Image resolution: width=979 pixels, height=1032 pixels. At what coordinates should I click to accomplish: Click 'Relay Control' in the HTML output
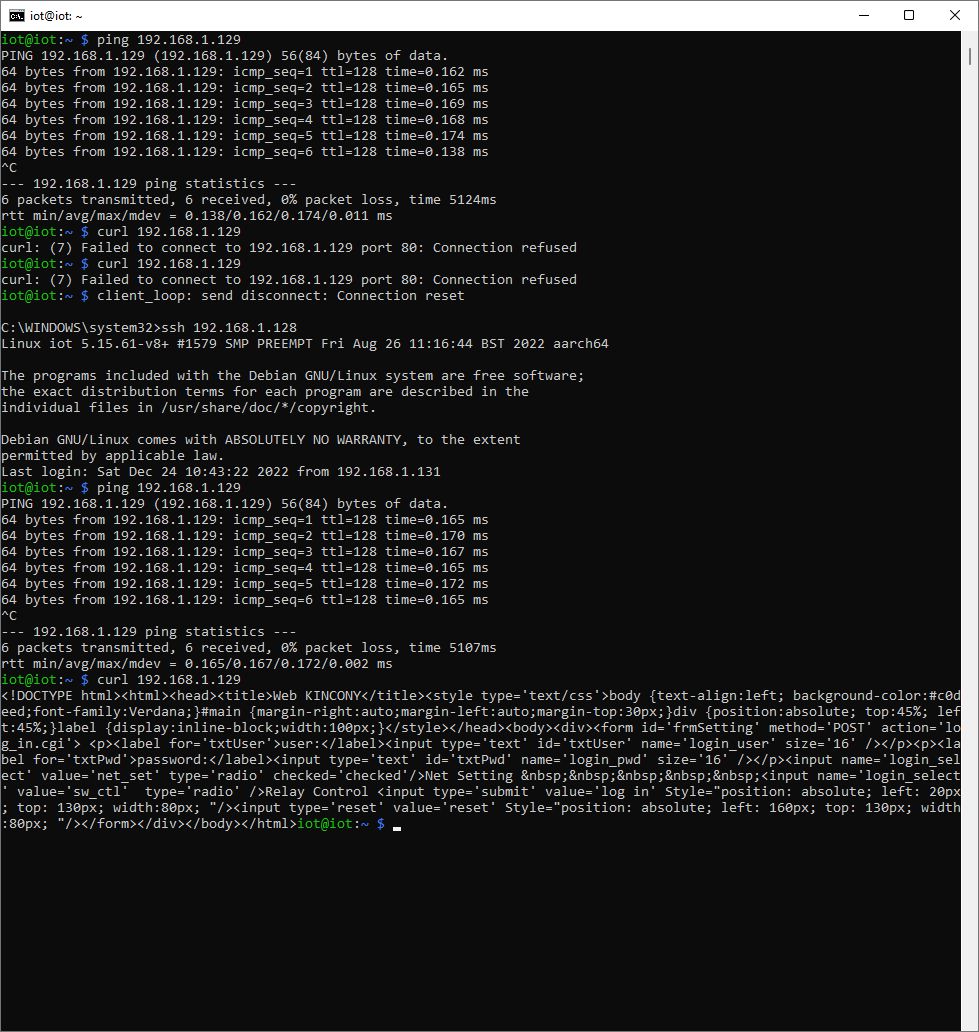click(x=322, y=792)
